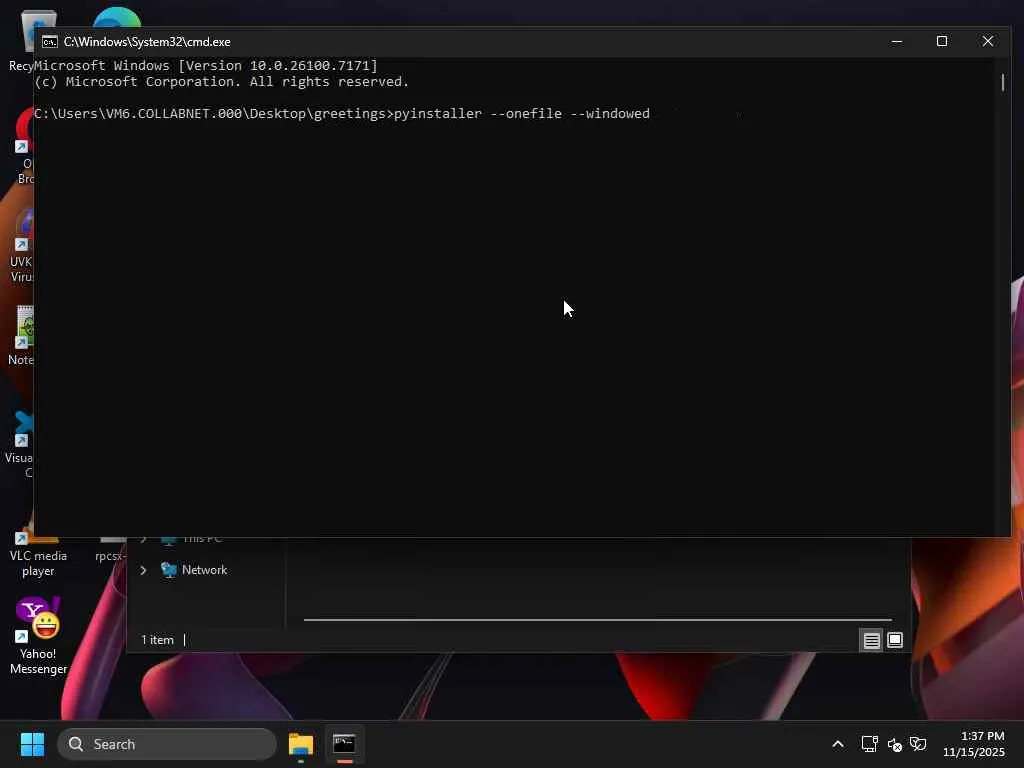Open the network status tray icon
The height and width of the screenshot is (768, 1024).
pos(869,744)
